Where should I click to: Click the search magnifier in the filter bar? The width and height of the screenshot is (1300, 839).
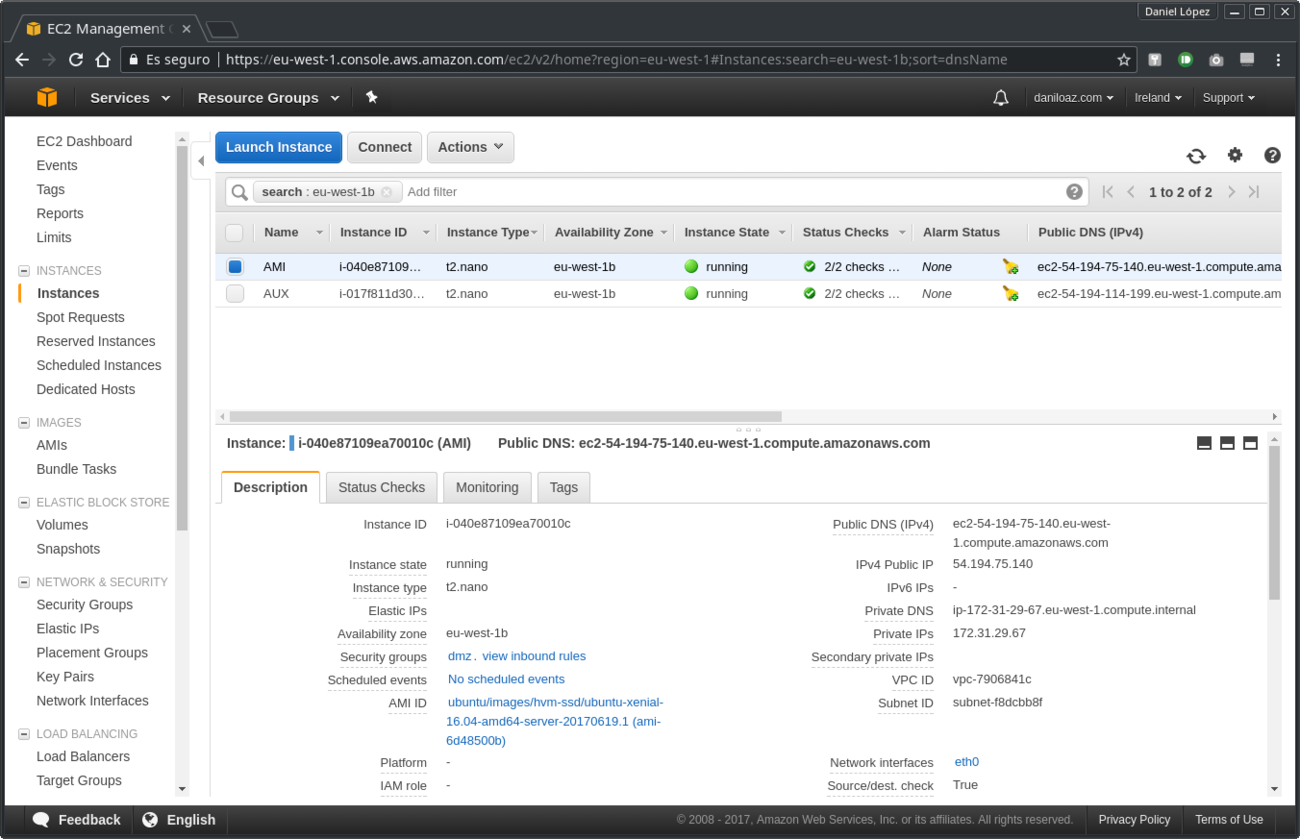tap(240, 191)
